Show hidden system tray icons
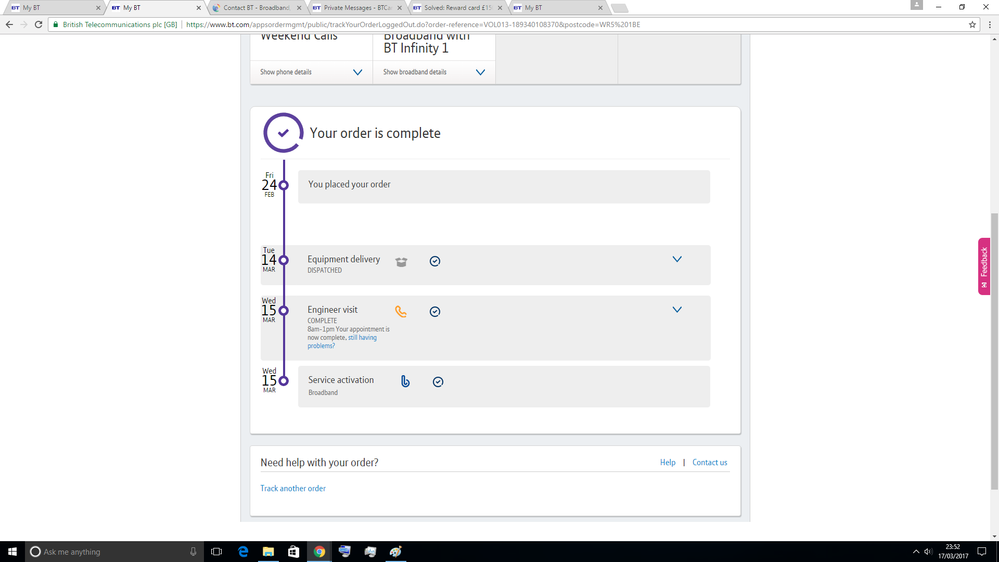The width and height of the screenshot is (999, 562). tap(916, 552)
